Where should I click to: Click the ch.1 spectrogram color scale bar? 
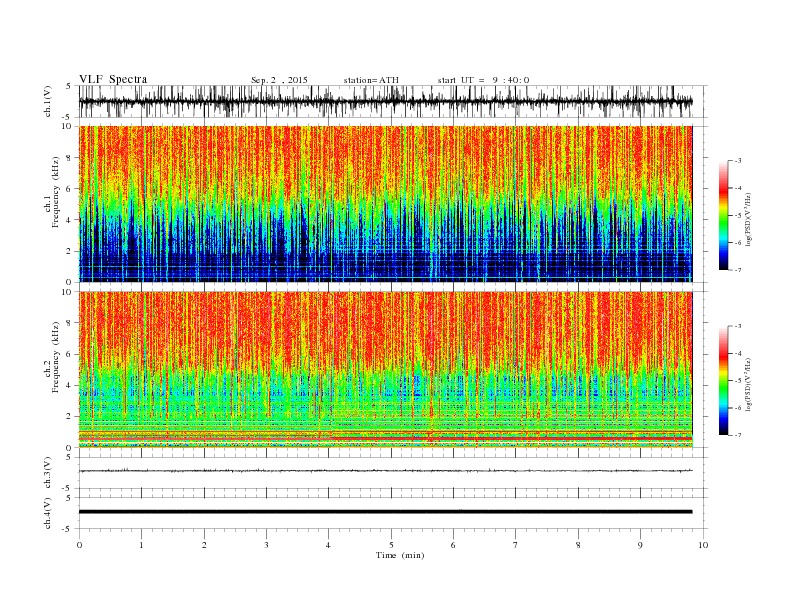(724, 216)
